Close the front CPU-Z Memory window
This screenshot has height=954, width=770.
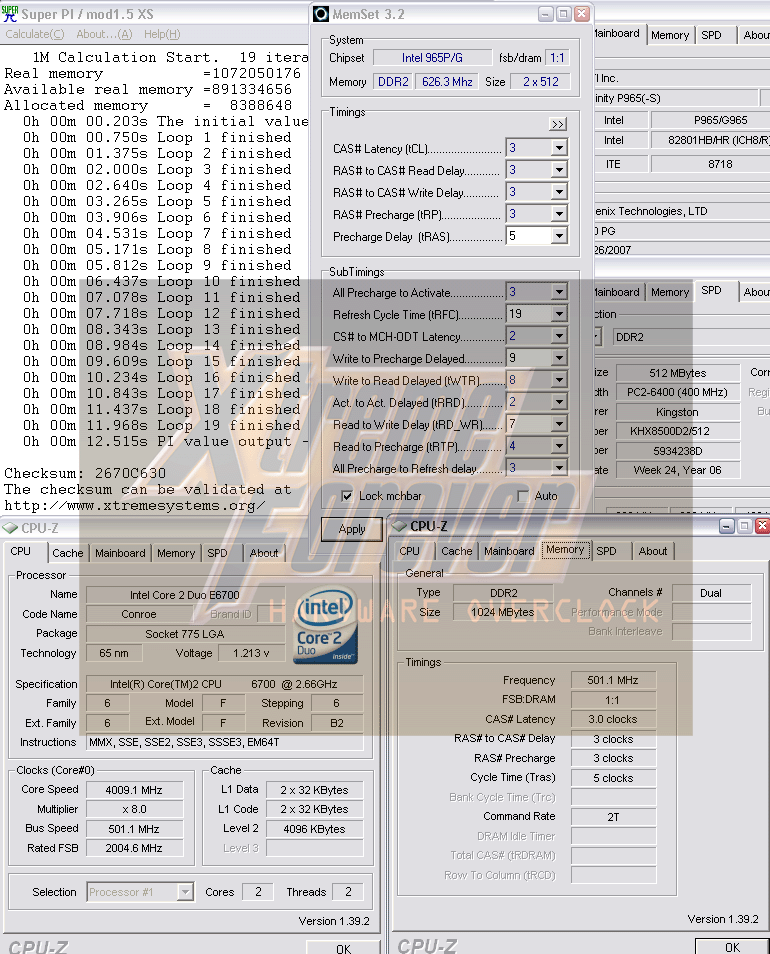pos(762,526)
